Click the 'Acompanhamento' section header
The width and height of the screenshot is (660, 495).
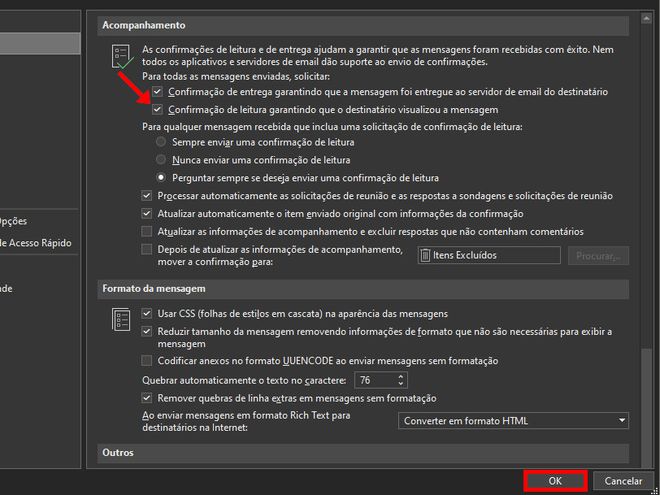365,25
